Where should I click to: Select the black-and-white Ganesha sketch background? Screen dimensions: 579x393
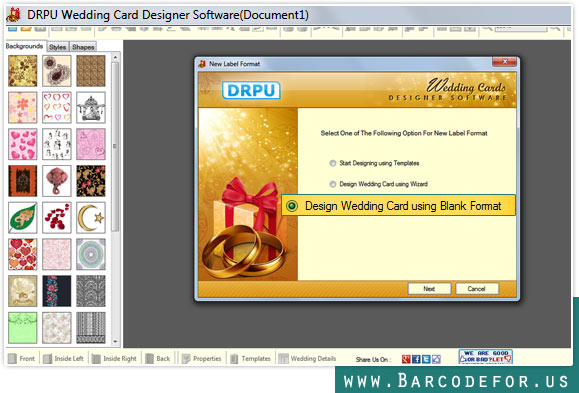pyautogui.click(x=91, y=107)
